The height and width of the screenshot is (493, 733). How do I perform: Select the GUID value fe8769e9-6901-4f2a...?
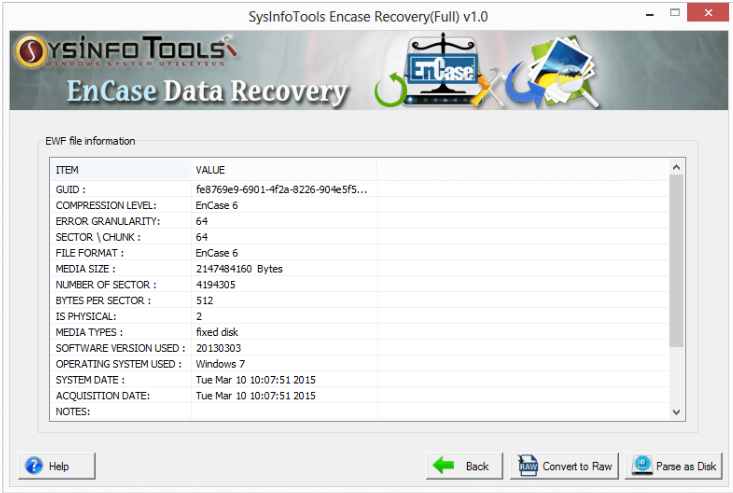point(281,189)
